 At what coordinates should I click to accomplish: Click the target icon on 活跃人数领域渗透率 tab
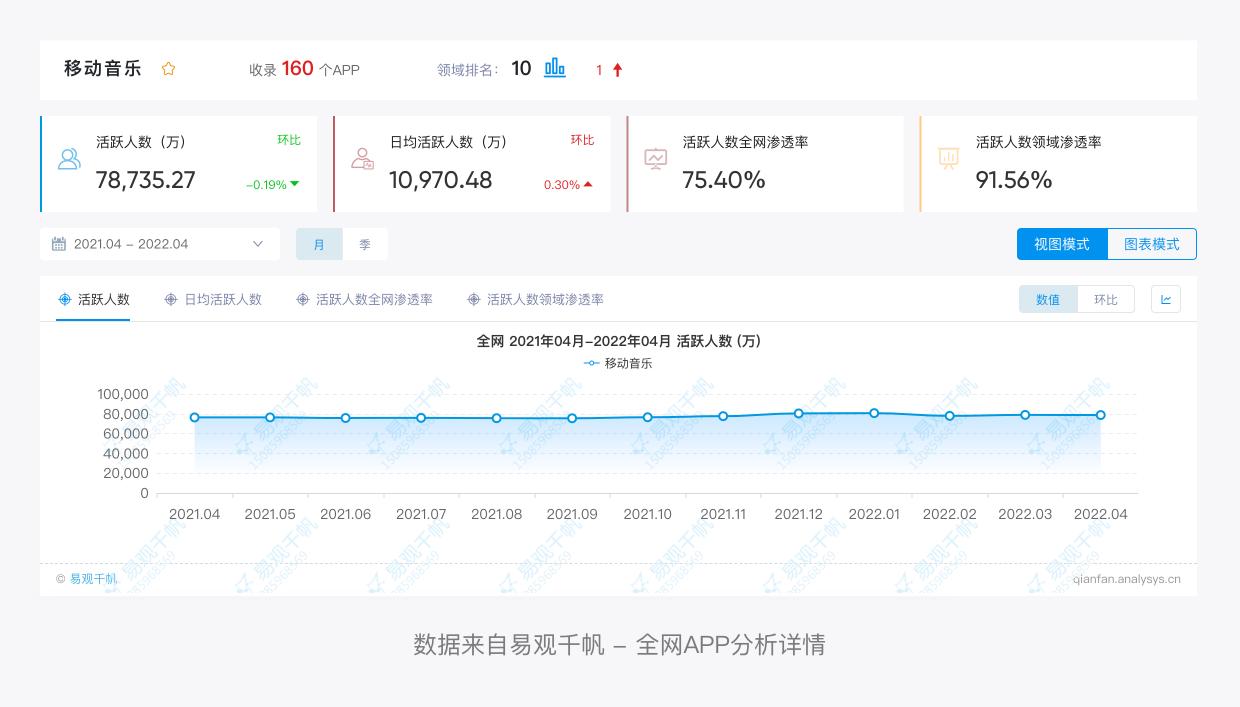[x=474, y=299]
